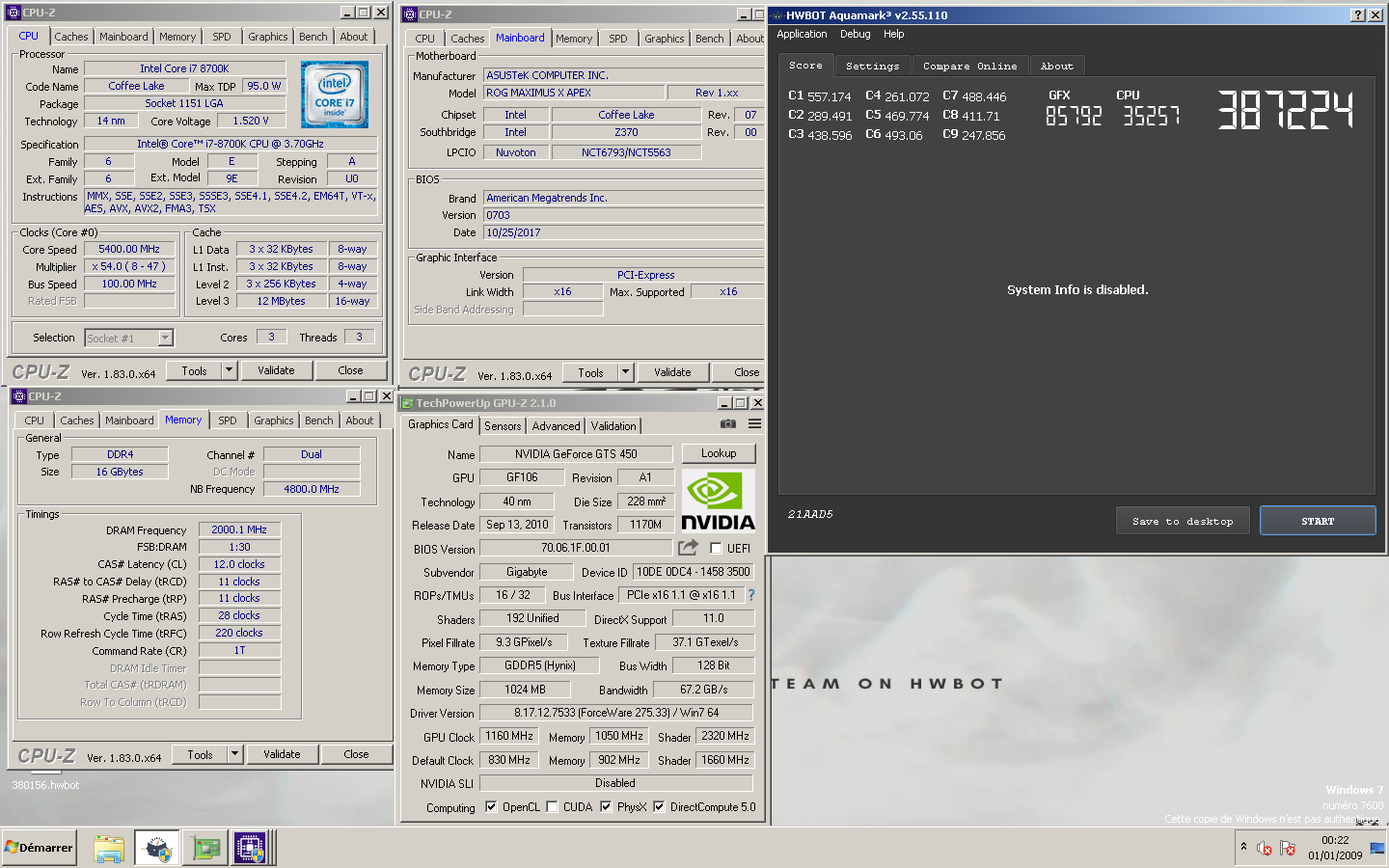Image resolution: width=1389 pixels, height=868 pixels.
Task: Click the Intel Core i7 logo in CPU-Z
Action: tap(335, 95)
